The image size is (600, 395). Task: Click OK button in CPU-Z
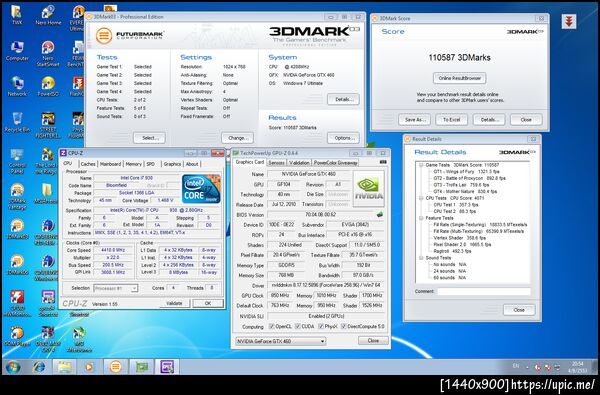coord(208,303)
